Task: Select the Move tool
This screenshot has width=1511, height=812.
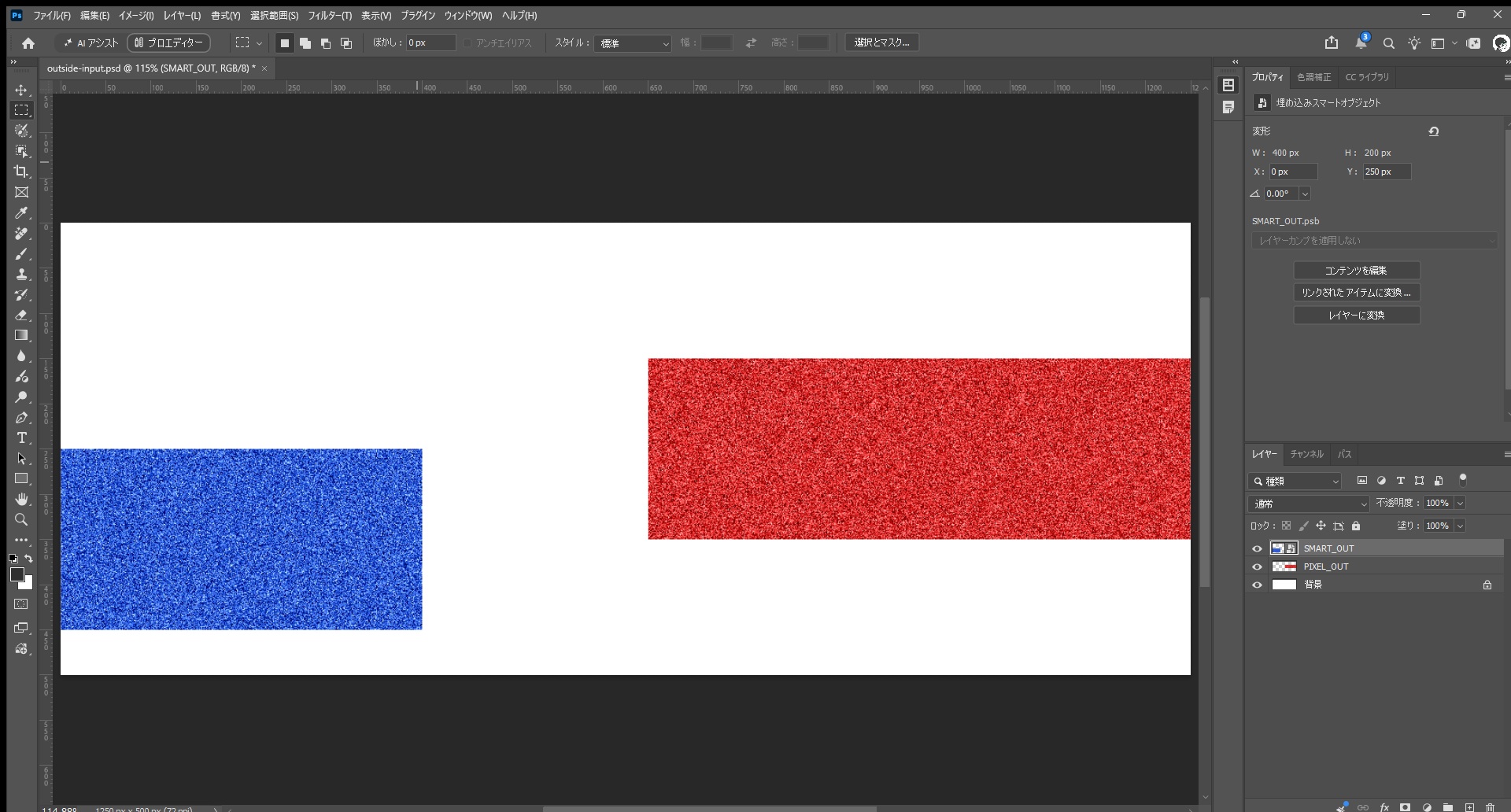Action: click(21, 90)
